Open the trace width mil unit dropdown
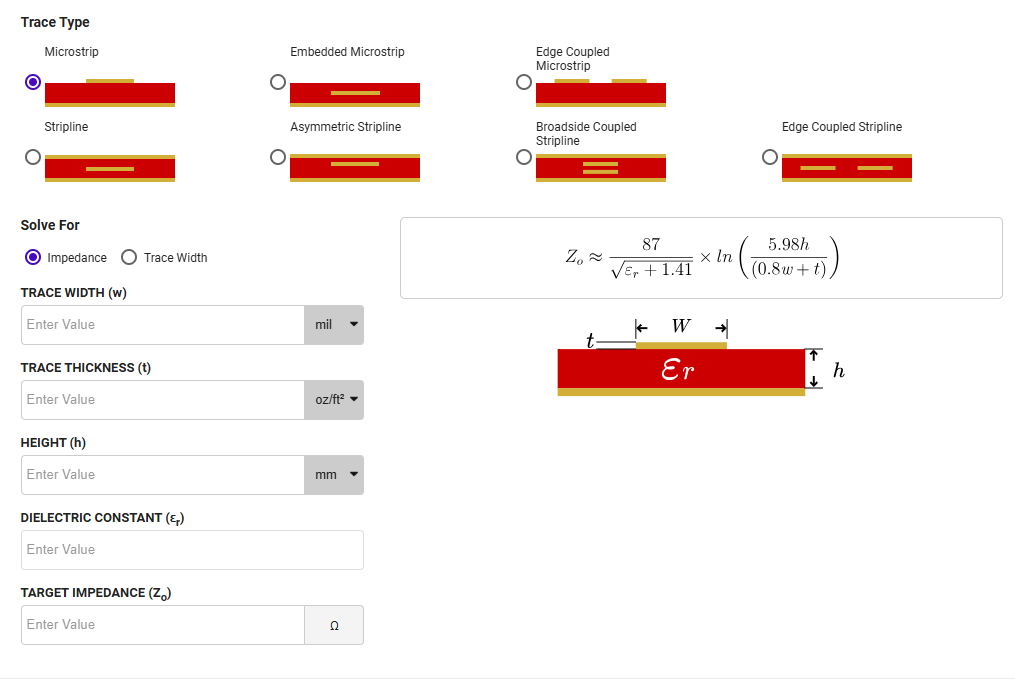This screenshot has width=1015, height=679. point(334,325)
